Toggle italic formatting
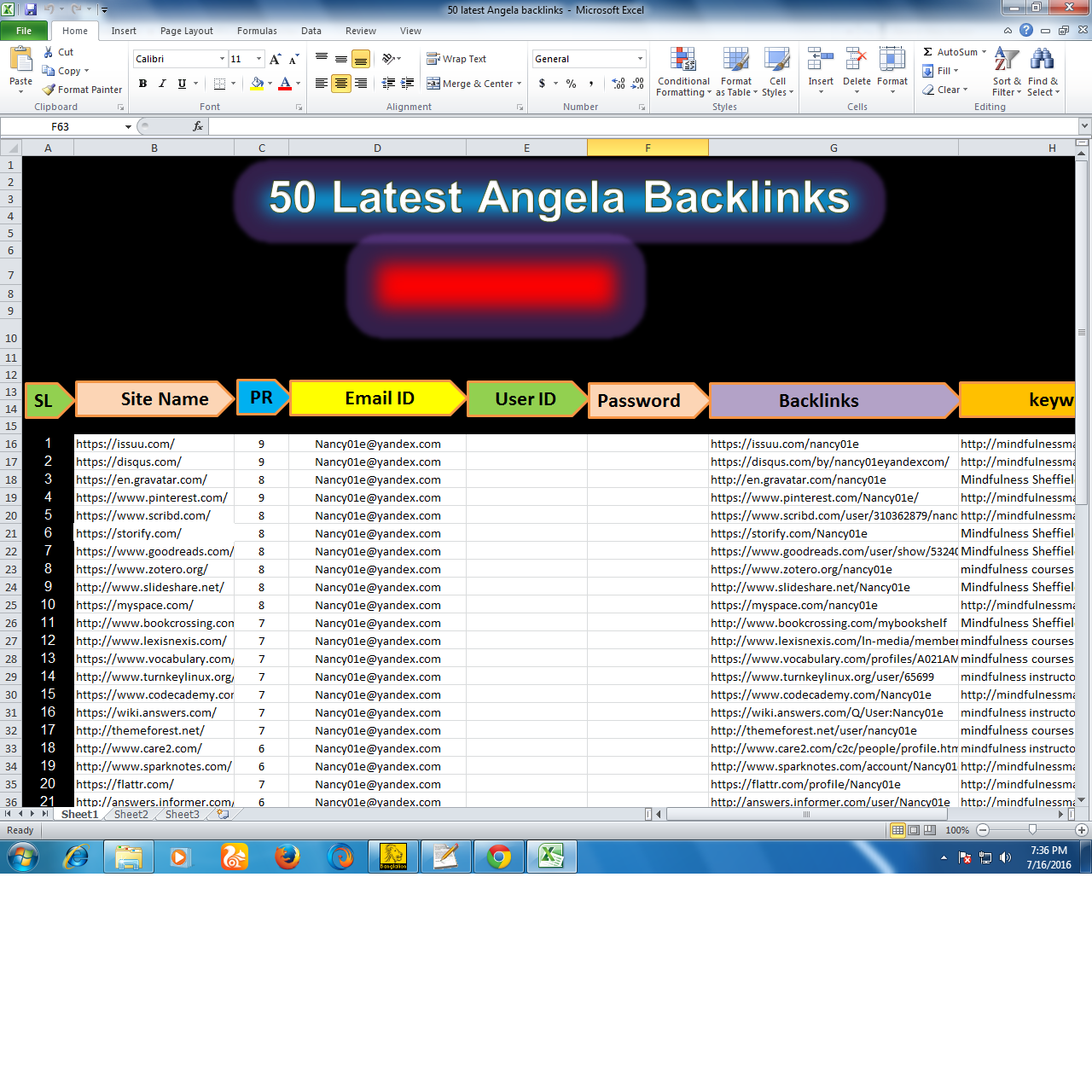The image size is (1092, 1092). coord(161,84)
